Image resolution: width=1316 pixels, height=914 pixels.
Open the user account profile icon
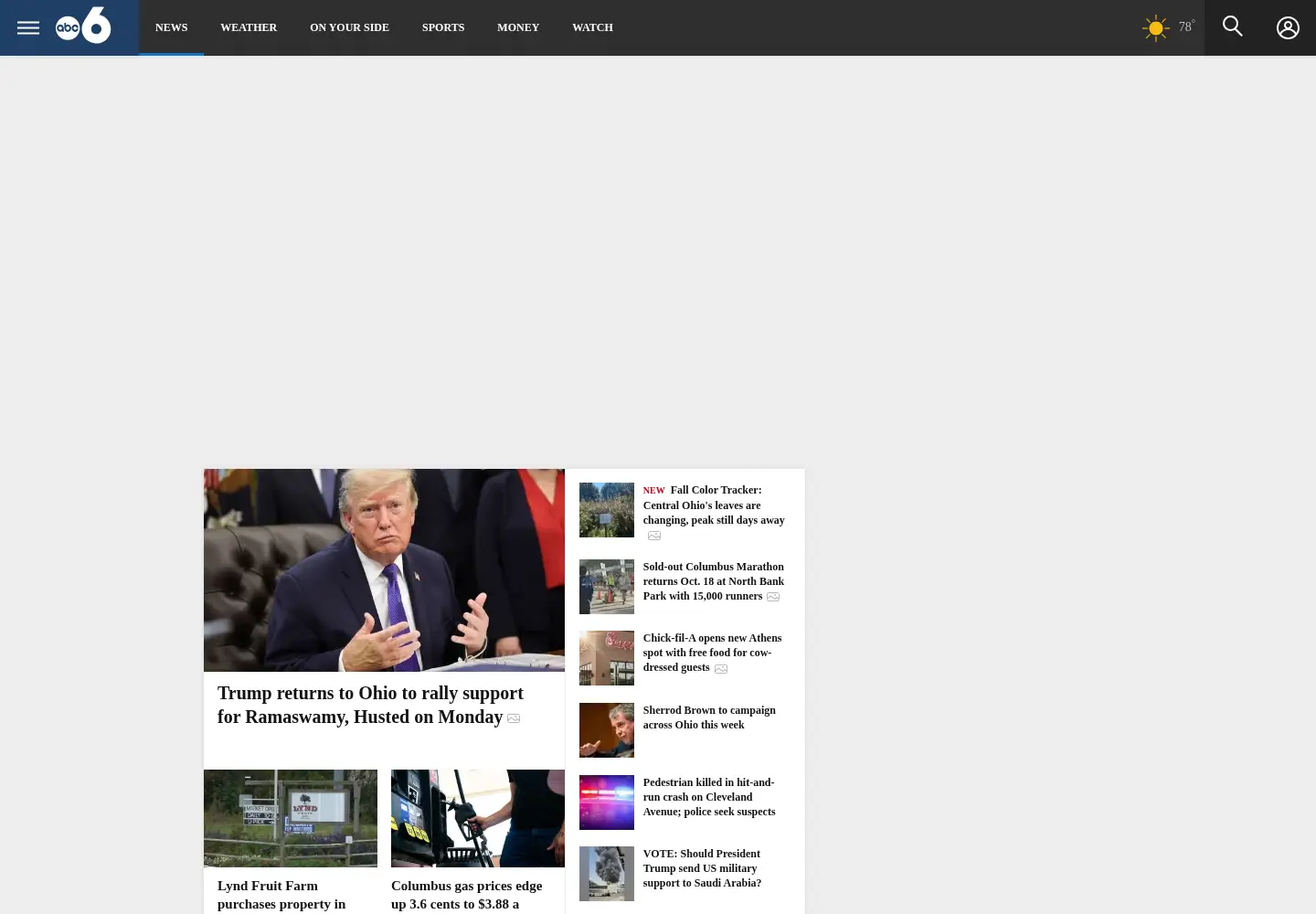(x=1288, y=28)
